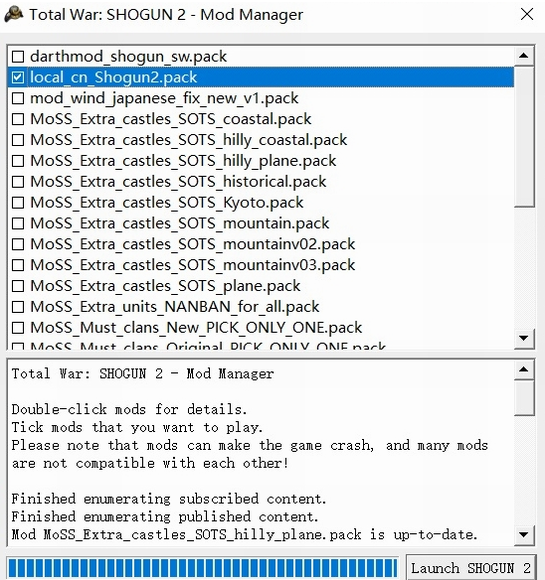Click the Mod Manager title bar app icon

tap(14, 14)
